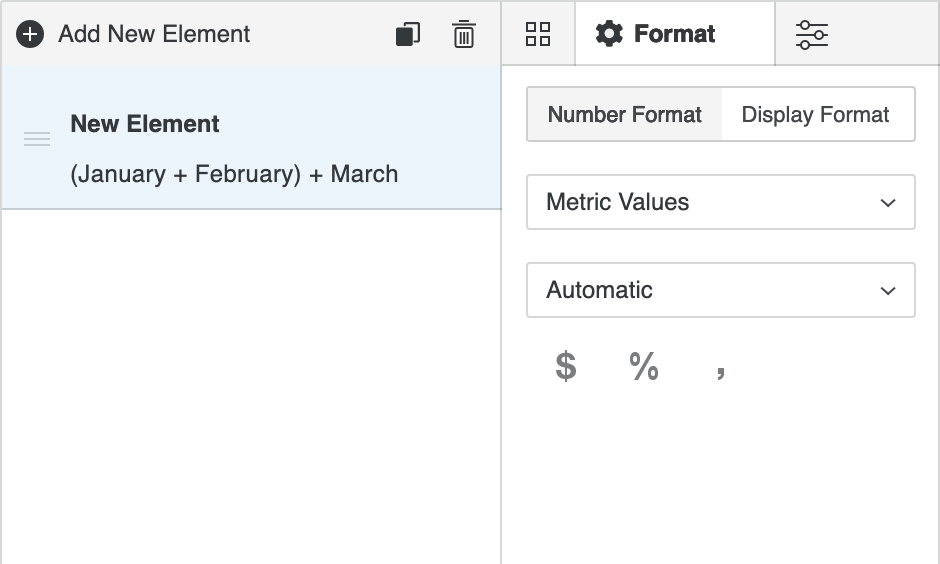Viewport: 940px width, 564px height.
Task: Click the chevron arrow on Automatic
Action: [x=887, y=291]
